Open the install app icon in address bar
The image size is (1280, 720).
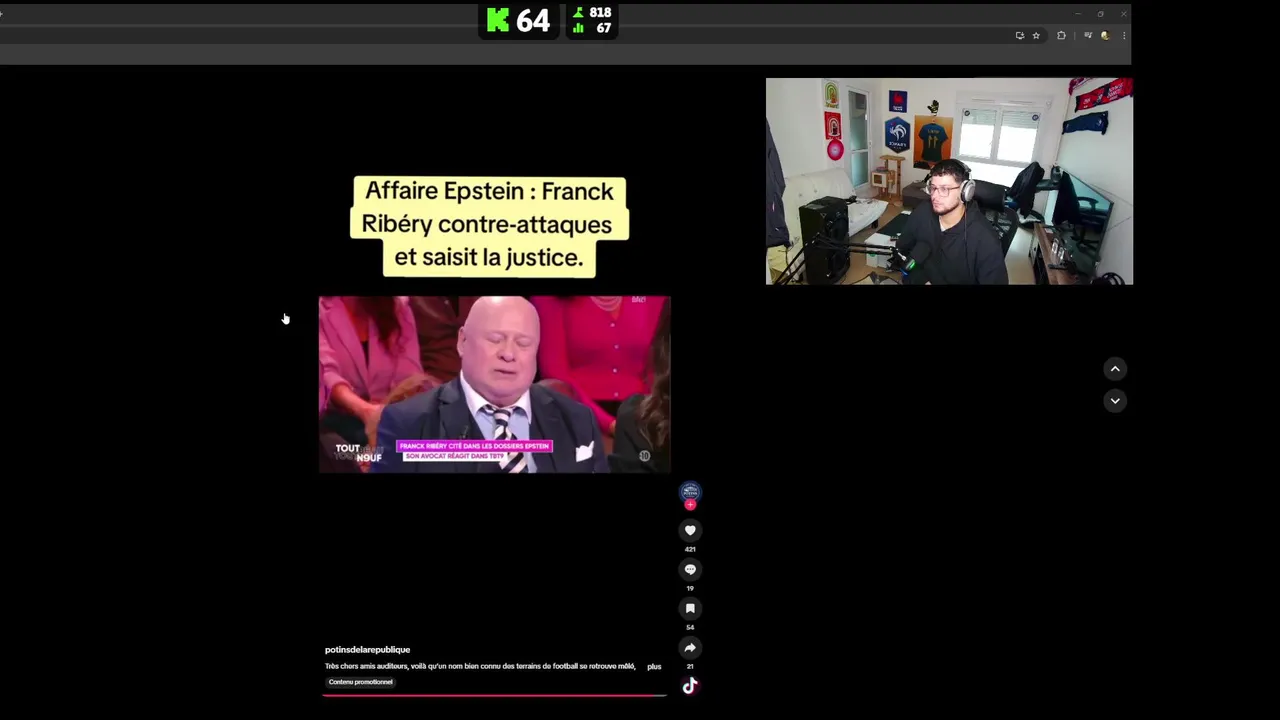pyautogui.click(x=1019, y=35)
